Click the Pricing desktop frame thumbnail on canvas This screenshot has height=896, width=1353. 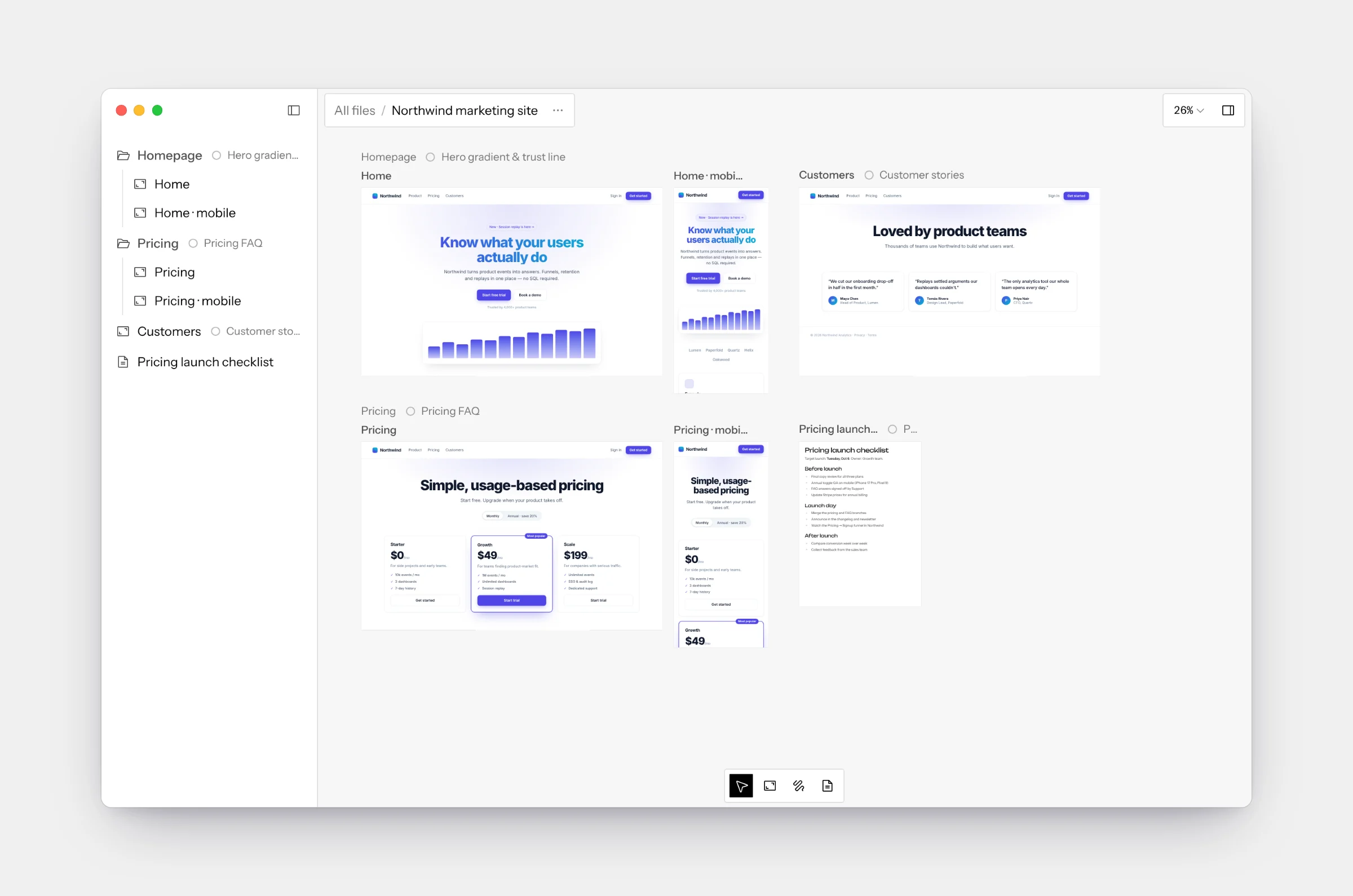point(511,535)
